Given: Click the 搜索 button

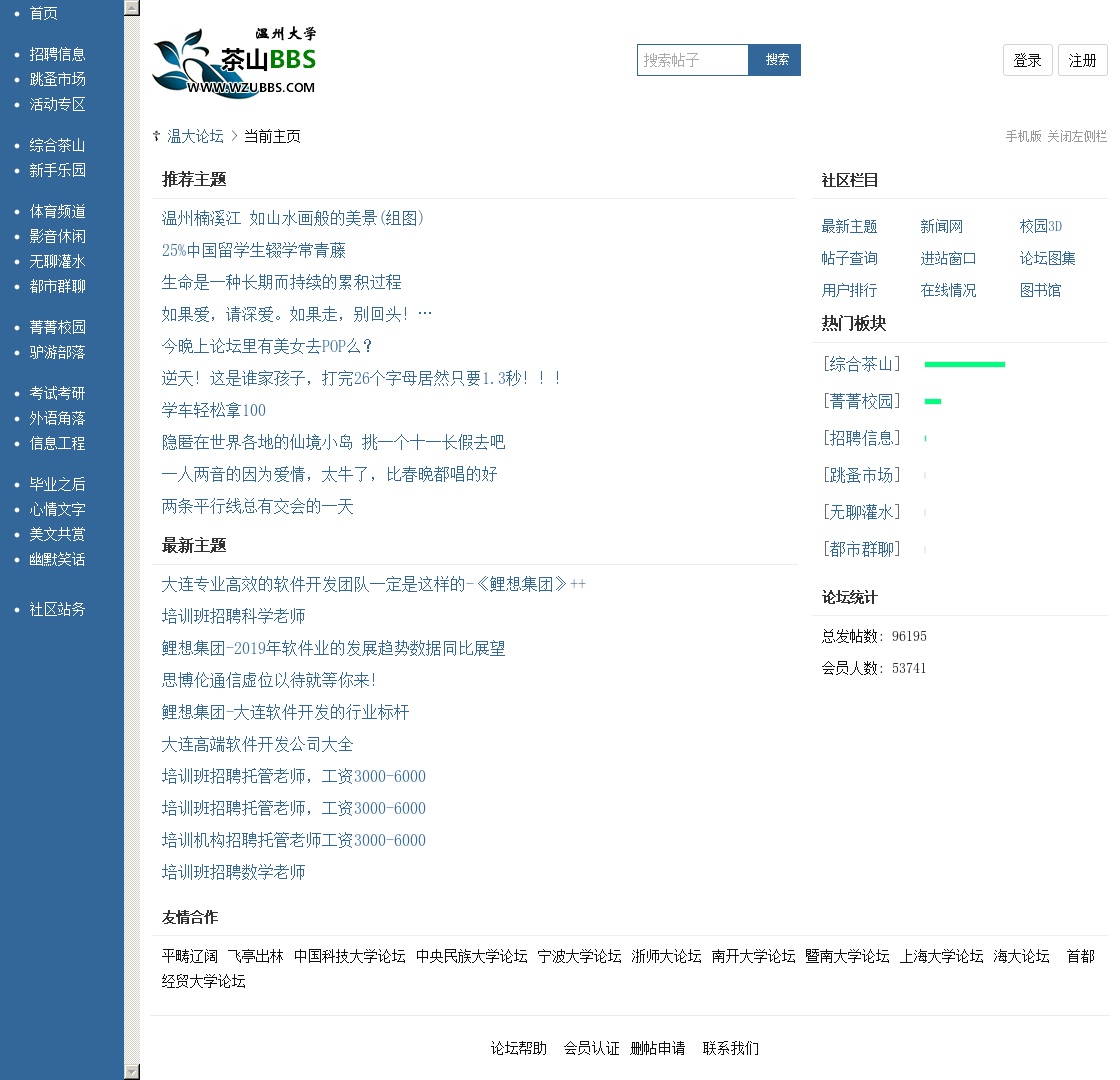Looking at the screenshot, I should coord(775,60).
